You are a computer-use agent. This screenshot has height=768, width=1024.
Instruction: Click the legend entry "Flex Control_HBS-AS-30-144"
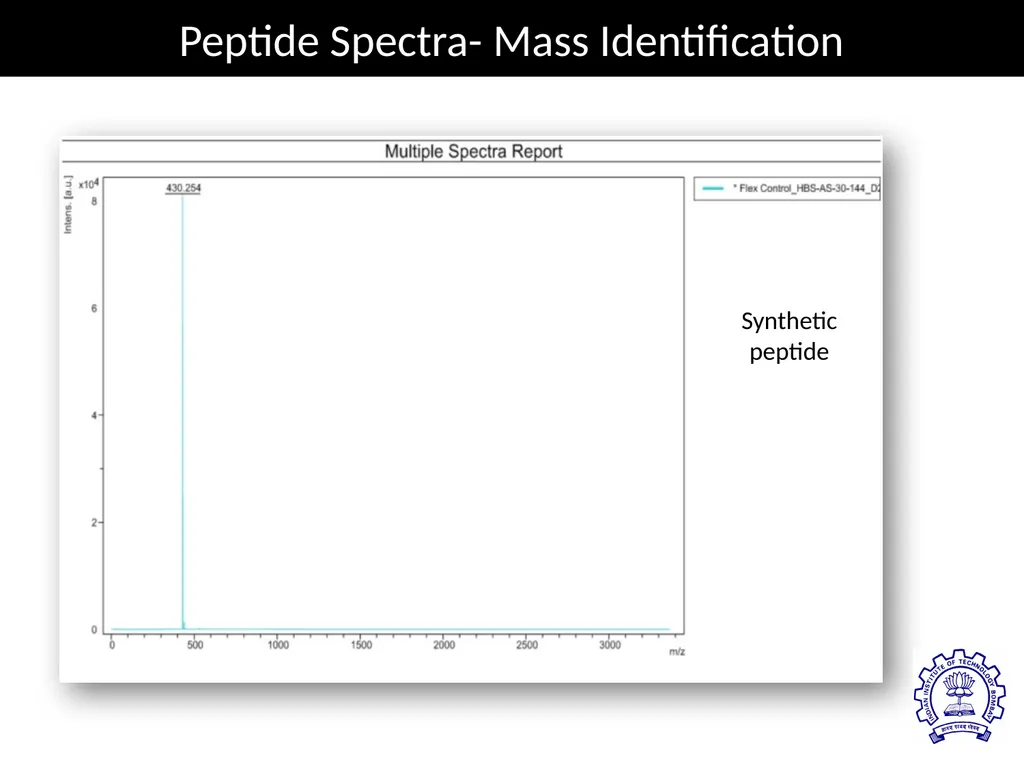pos(807,188)
